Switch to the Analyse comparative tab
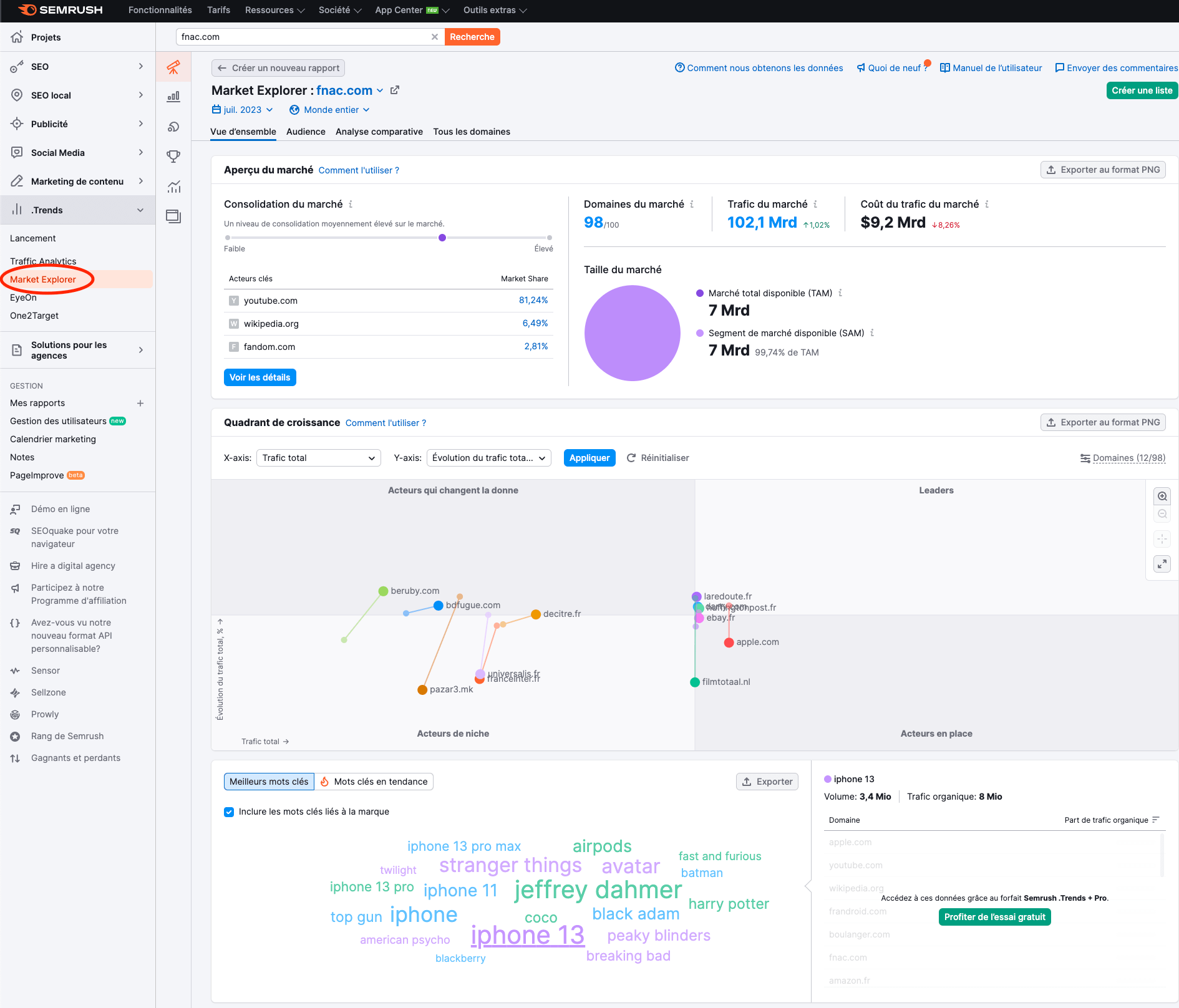The height and width of the screenshot is (1008, 1179). [379, 132]
